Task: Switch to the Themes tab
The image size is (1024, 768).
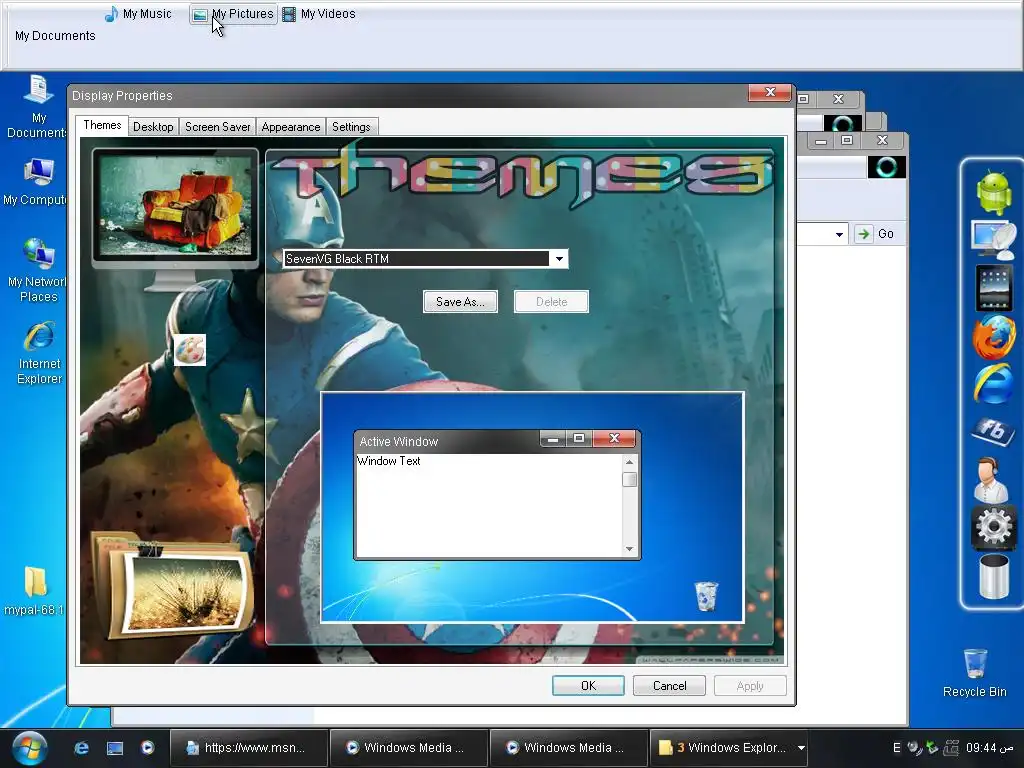Action: (x=102, y=125)
